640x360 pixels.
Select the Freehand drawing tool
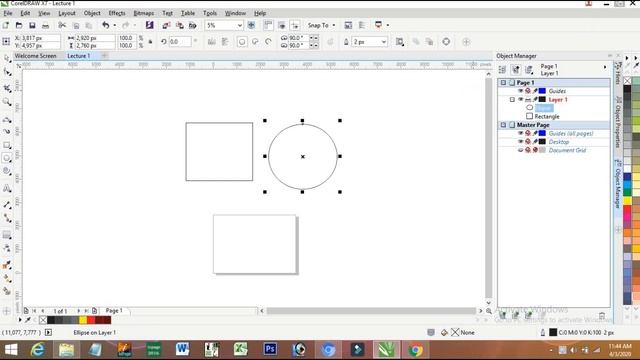7,120
